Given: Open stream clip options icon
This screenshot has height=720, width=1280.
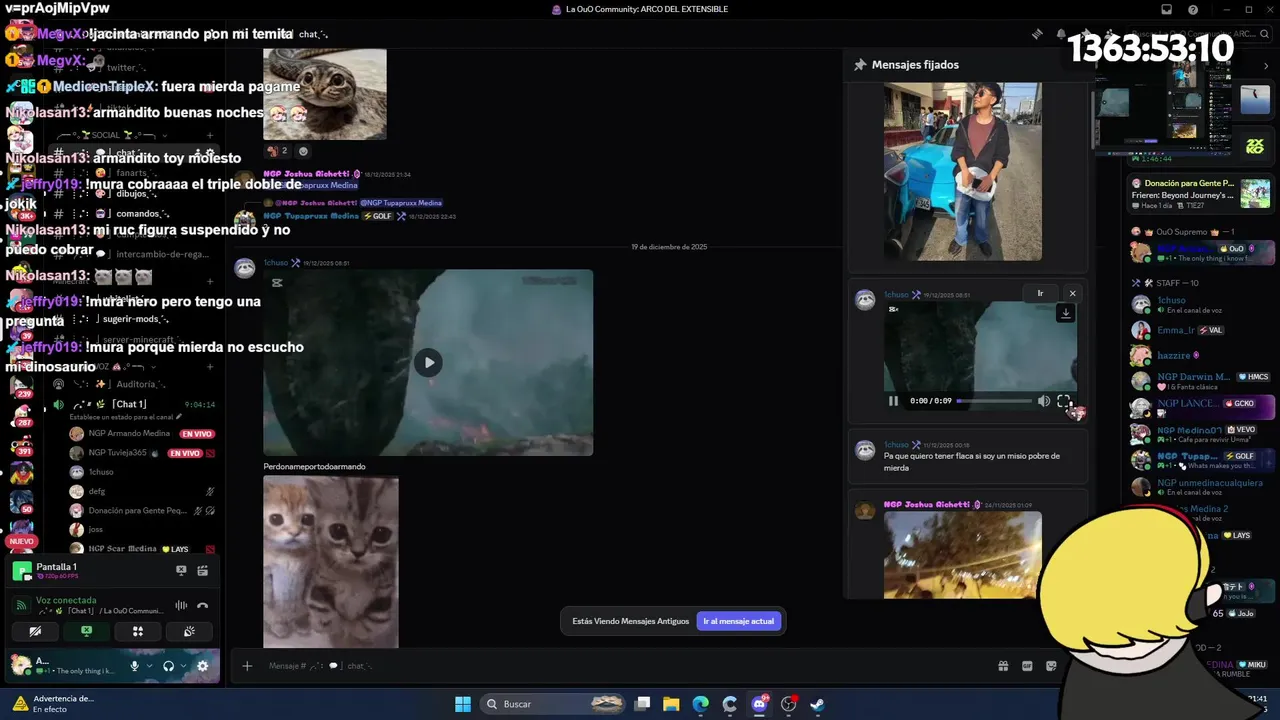Looking at the screenshot, I should (202, 571).
